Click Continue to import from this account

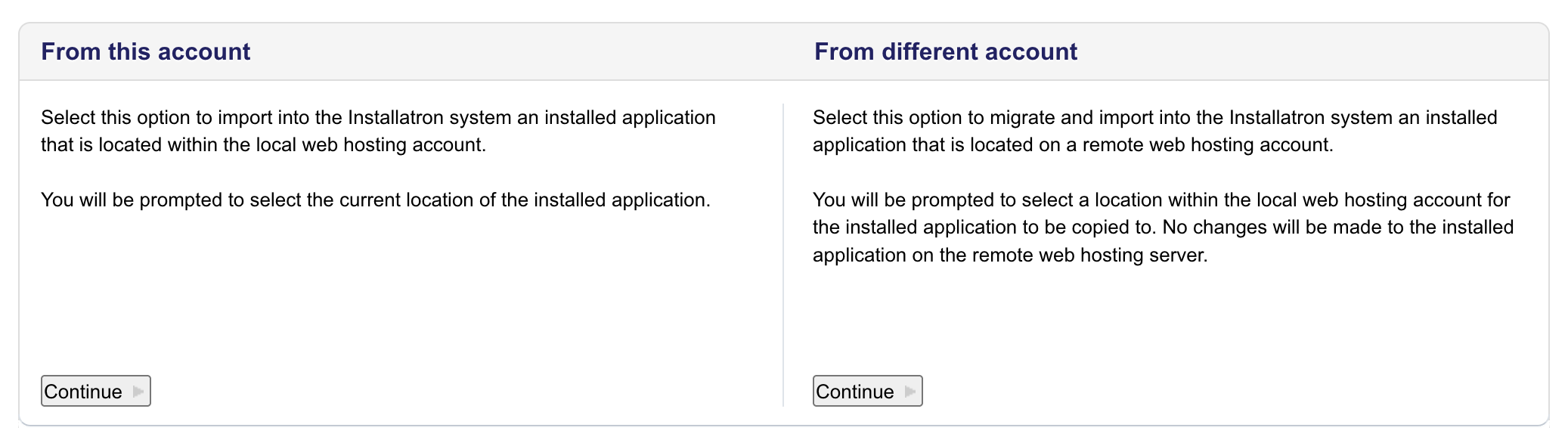coord(95,392)
